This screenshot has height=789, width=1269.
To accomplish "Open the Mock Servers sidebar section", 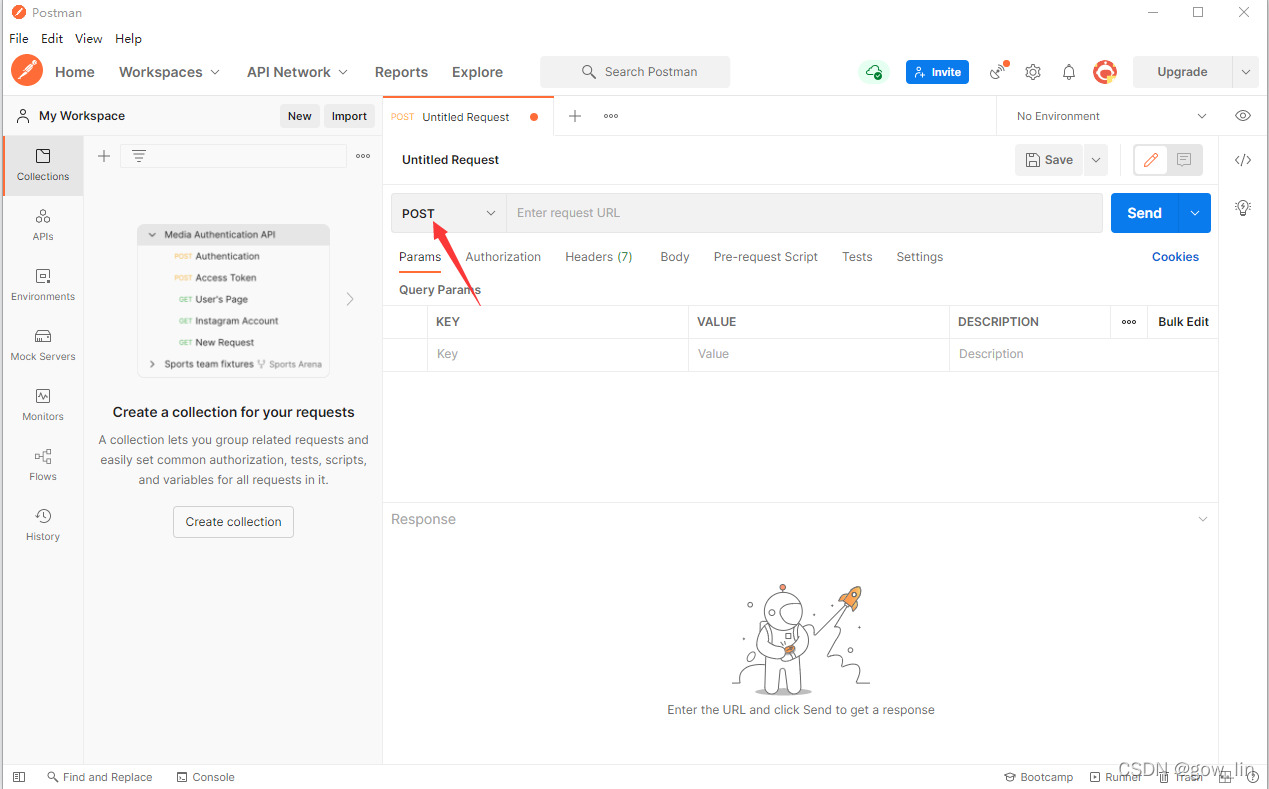I will (x=43, y=345).
